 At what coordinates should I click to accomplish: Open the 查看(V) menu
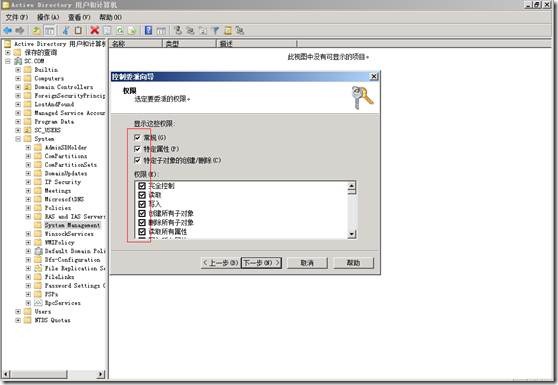pyautogui.click(x=79, y=17)
